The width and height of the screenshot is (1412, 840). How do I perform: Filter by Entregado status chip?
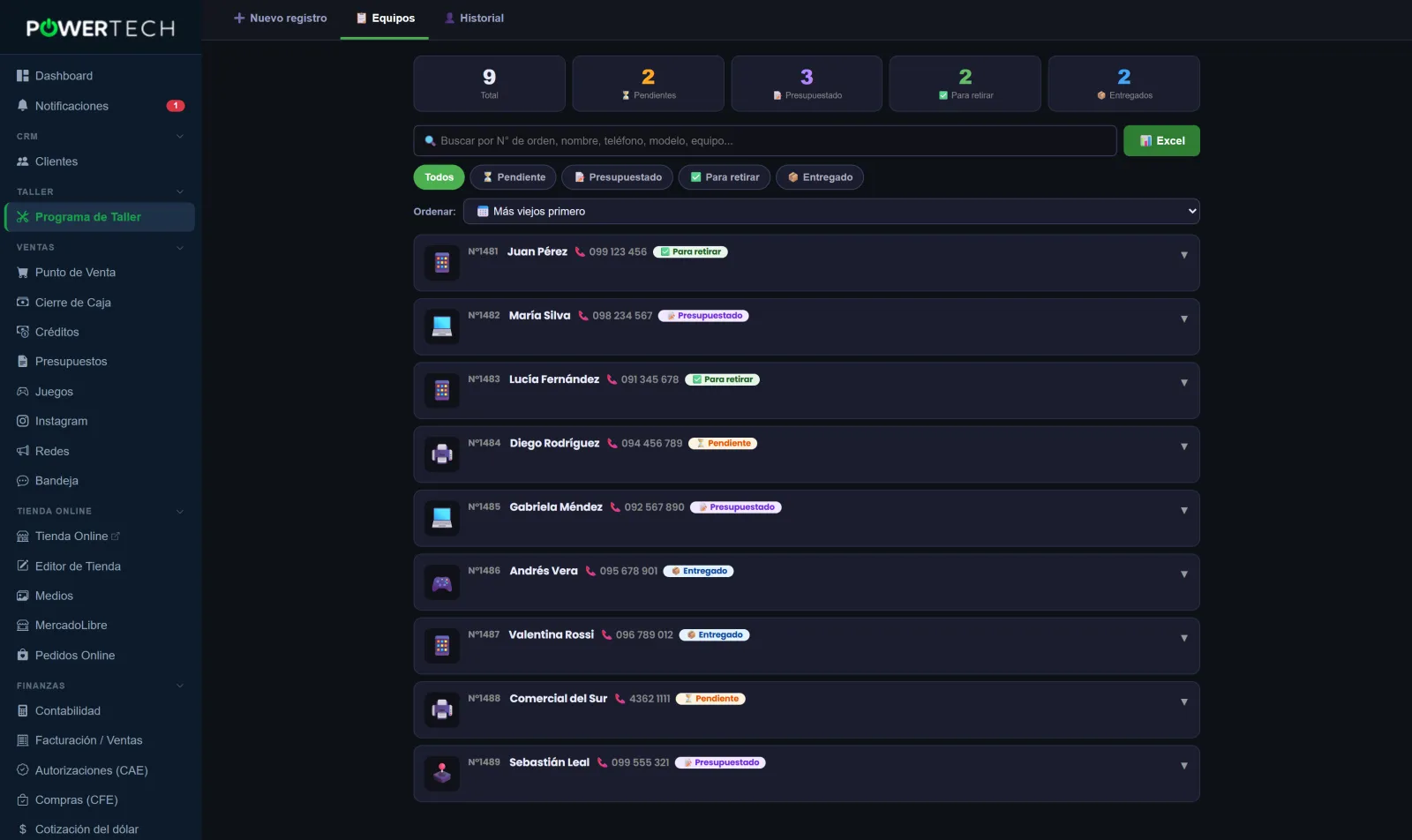click(x=820, y=177)
